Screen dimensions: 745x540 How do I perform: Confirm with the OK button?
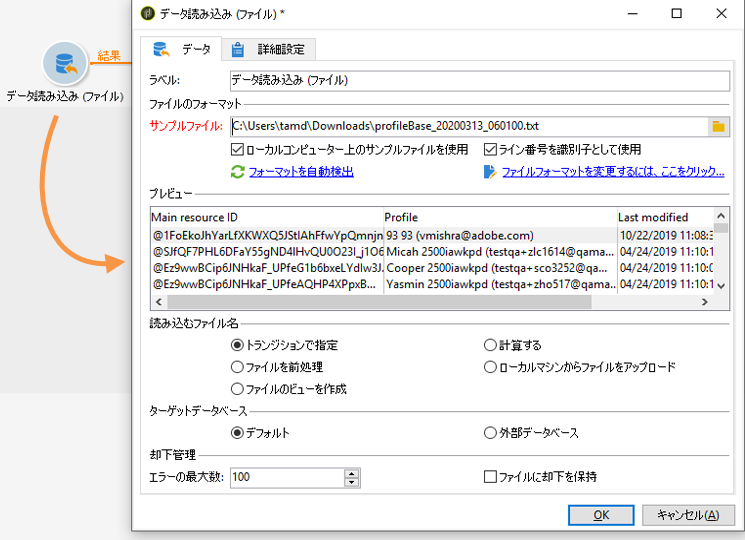tap(601, 515)
